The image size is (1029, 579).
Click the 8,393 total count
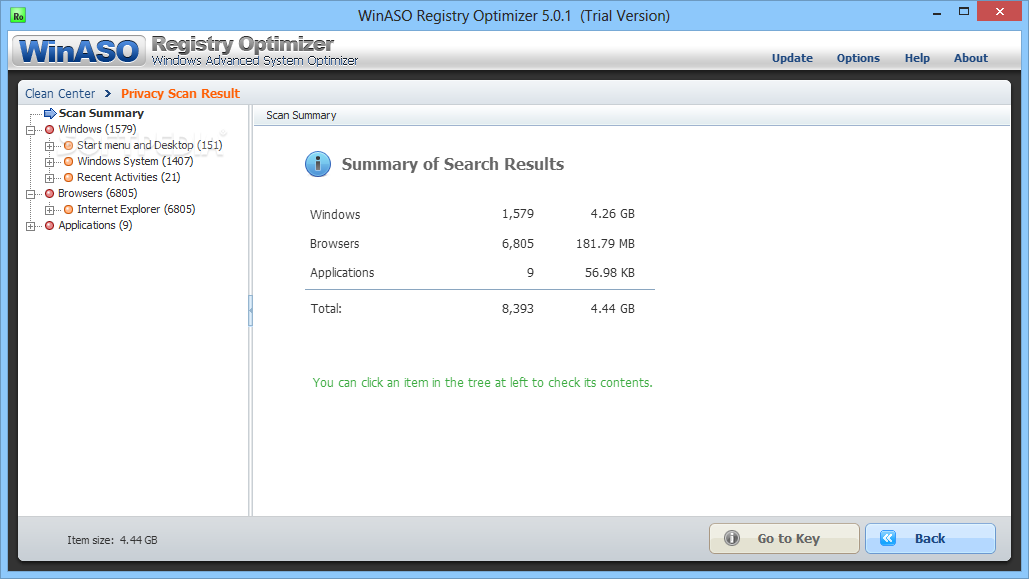pyautogui.click(x=518, y=309)
